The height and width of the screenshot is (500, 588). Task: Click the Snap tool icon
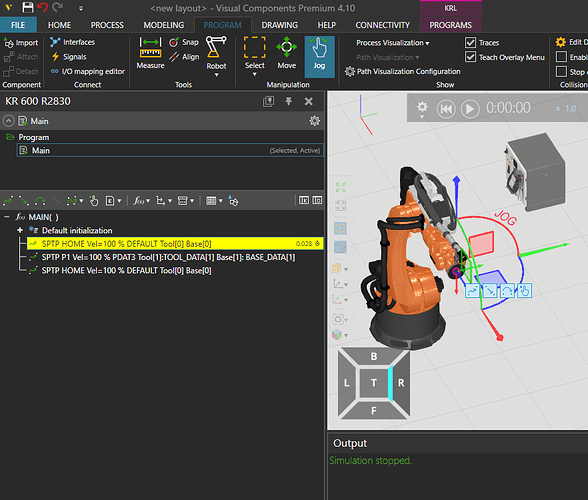[x=174, y=42]
